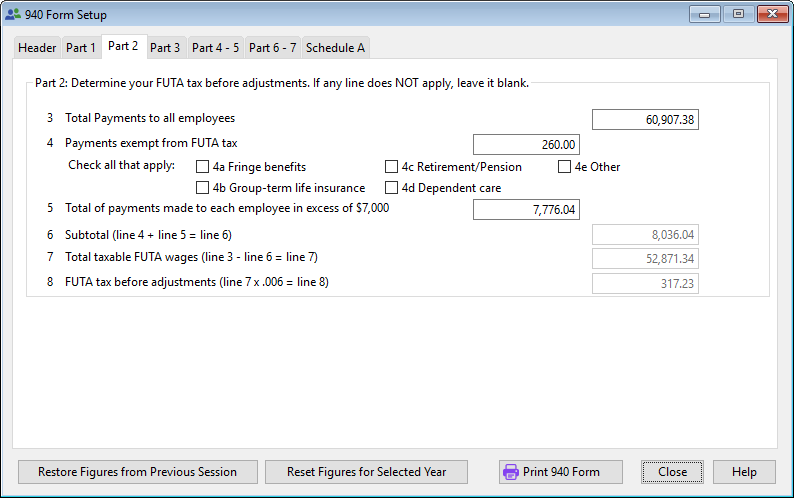Image resolution: width=794 pixels, height=498 pixels.
Task: Click the printer icon on Print 940 Form
Action: click(x=510, y=472)
